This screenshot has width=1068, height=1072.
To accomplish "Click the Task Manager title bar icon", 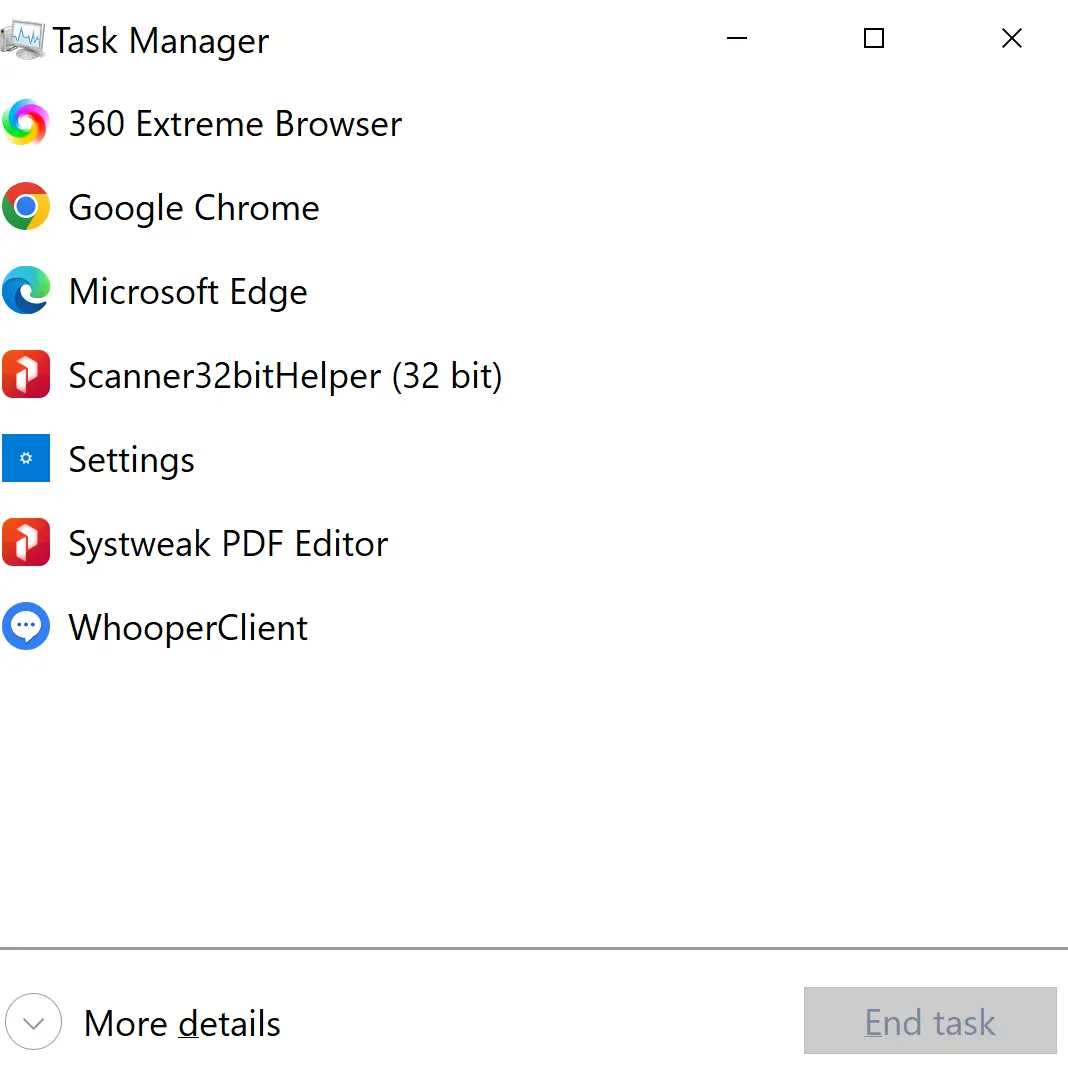I will click(23, 40).
